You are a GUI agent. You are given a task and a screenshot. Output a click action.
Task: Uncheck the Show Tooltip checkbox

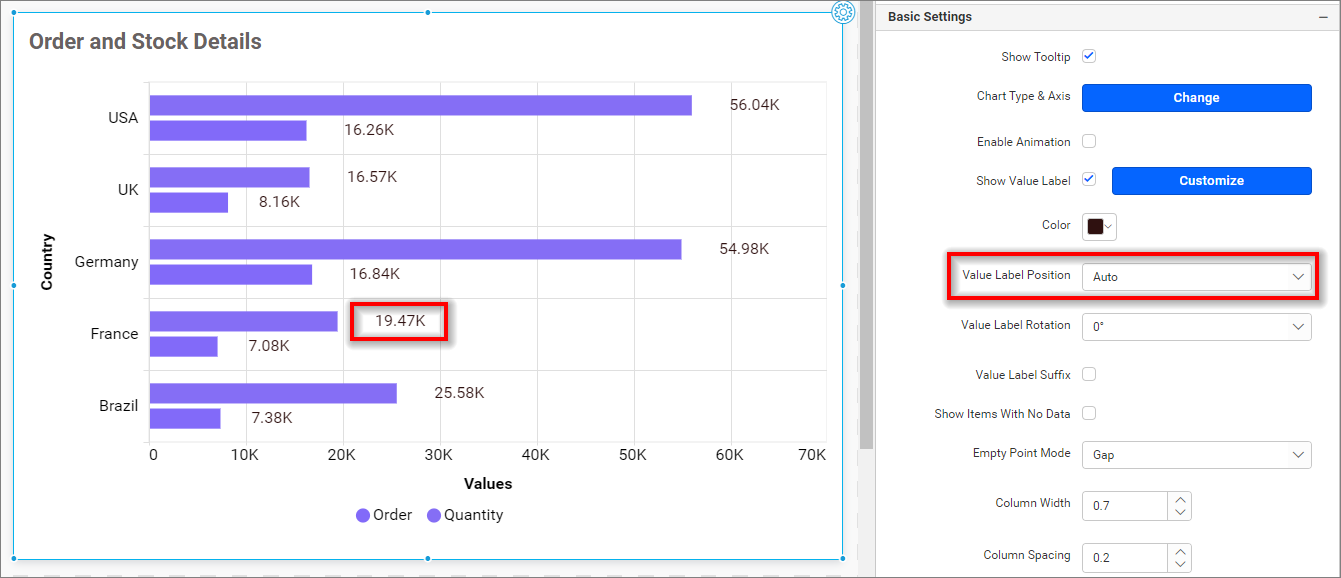pyautogui.click(x=1089, y=56)
